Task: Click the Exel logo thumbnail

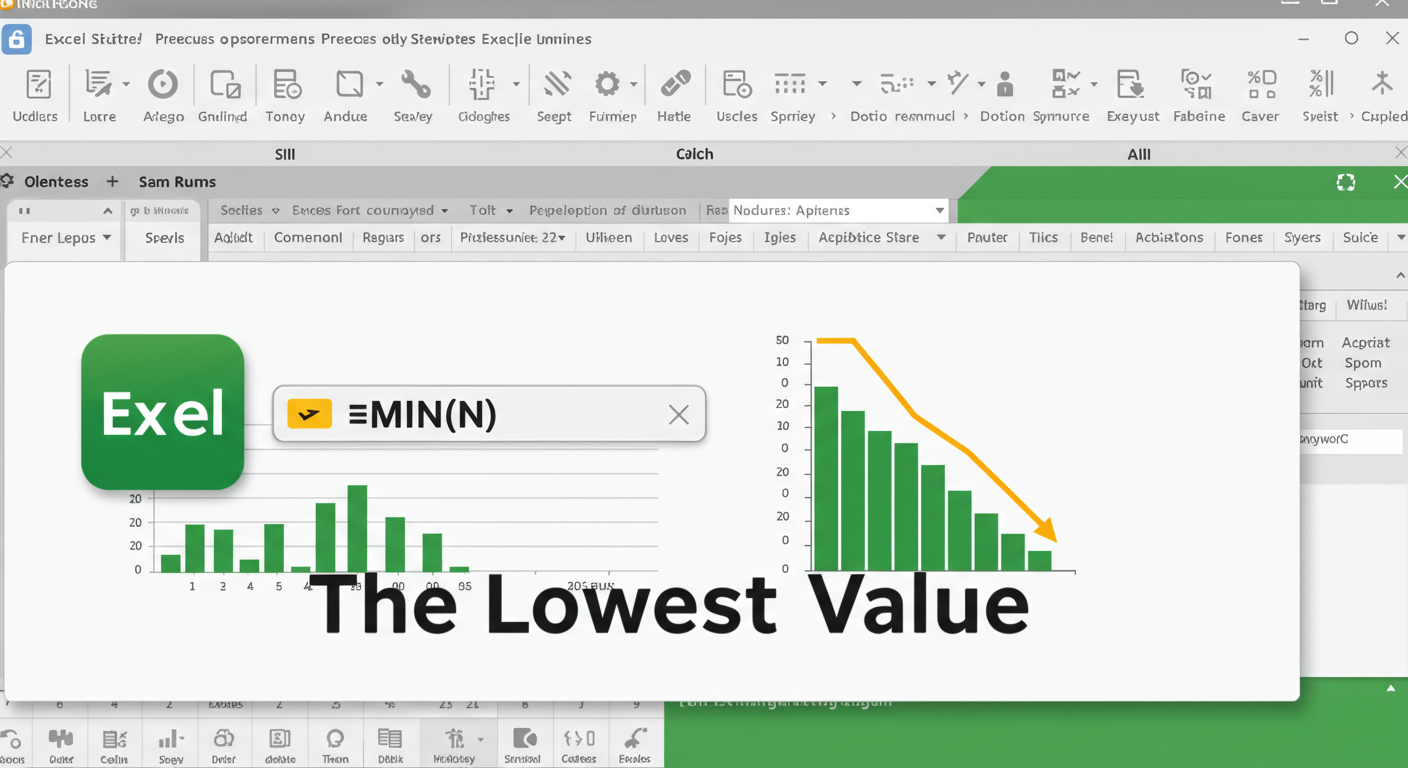Action: coord(163,412)
